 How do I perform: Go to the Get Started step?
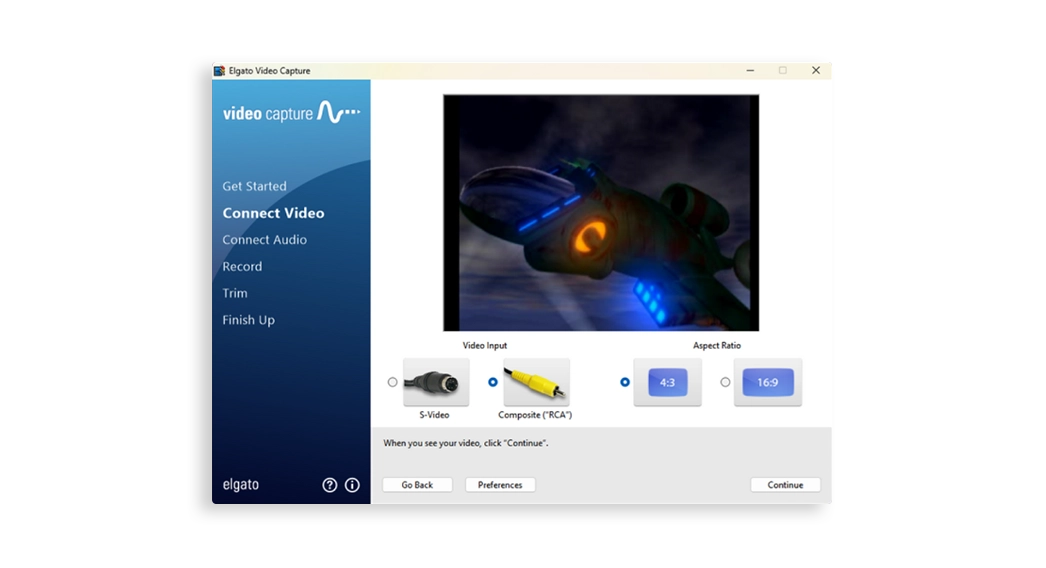254,186
